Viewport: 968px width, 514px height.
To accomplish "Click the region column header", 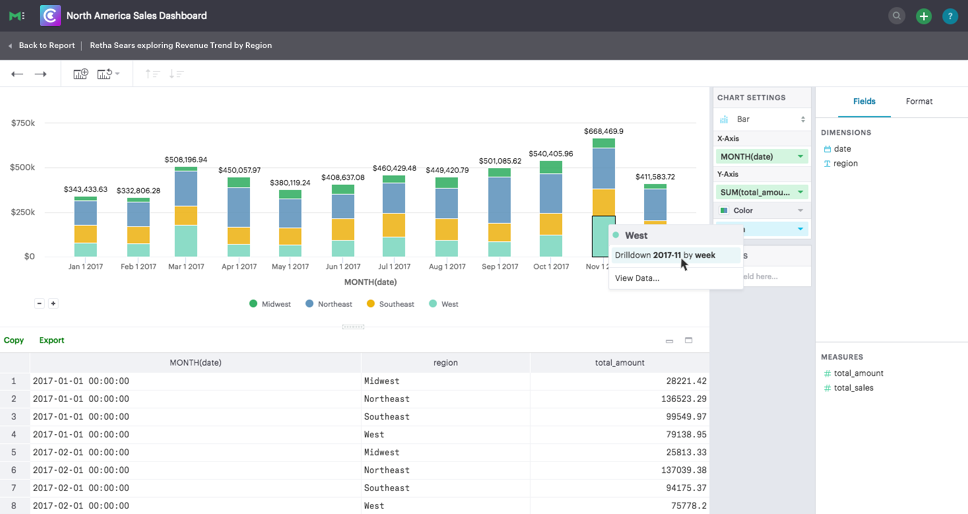I will pos(446,363).
